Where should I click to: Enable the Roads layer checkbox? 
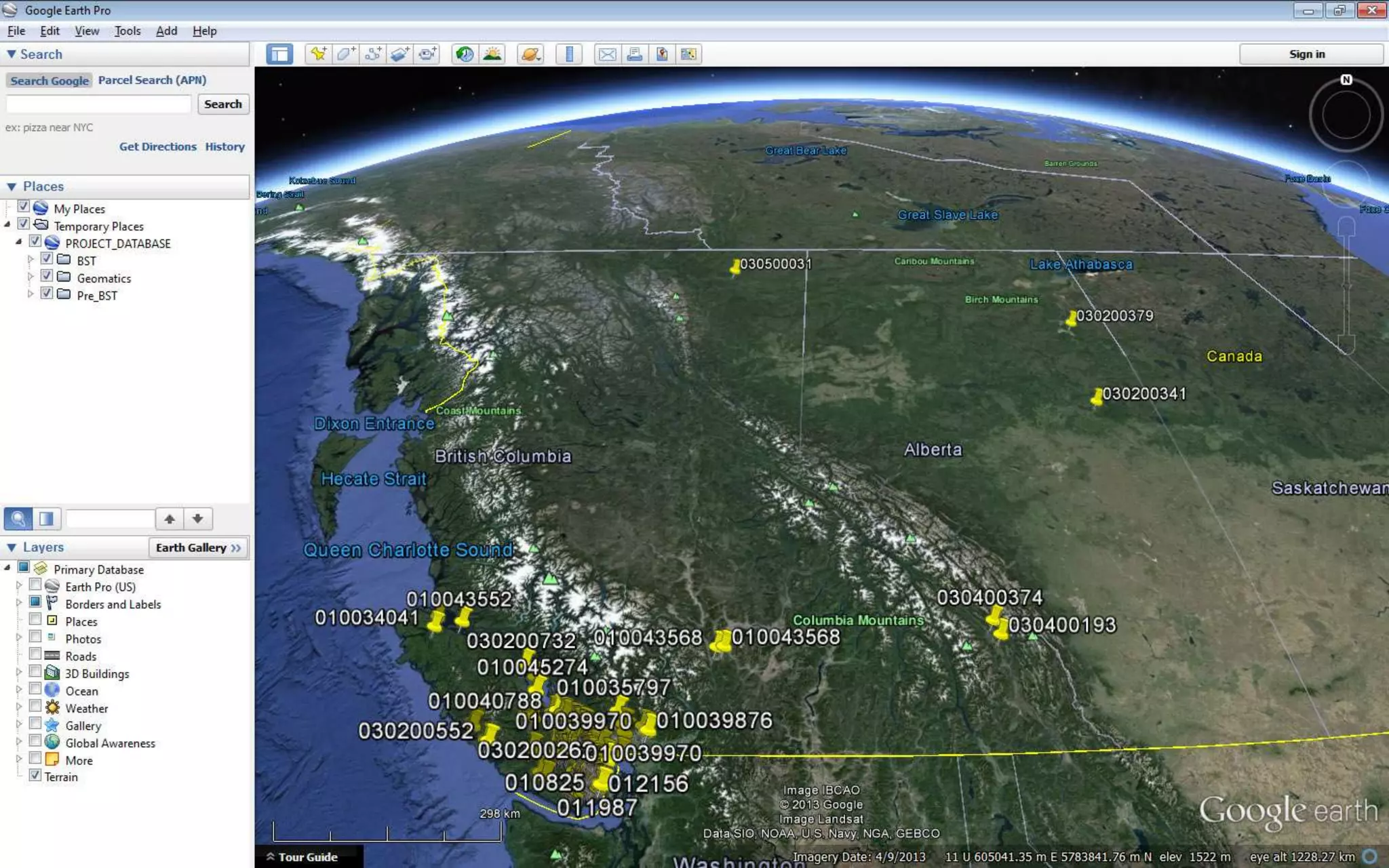(35, 654)
